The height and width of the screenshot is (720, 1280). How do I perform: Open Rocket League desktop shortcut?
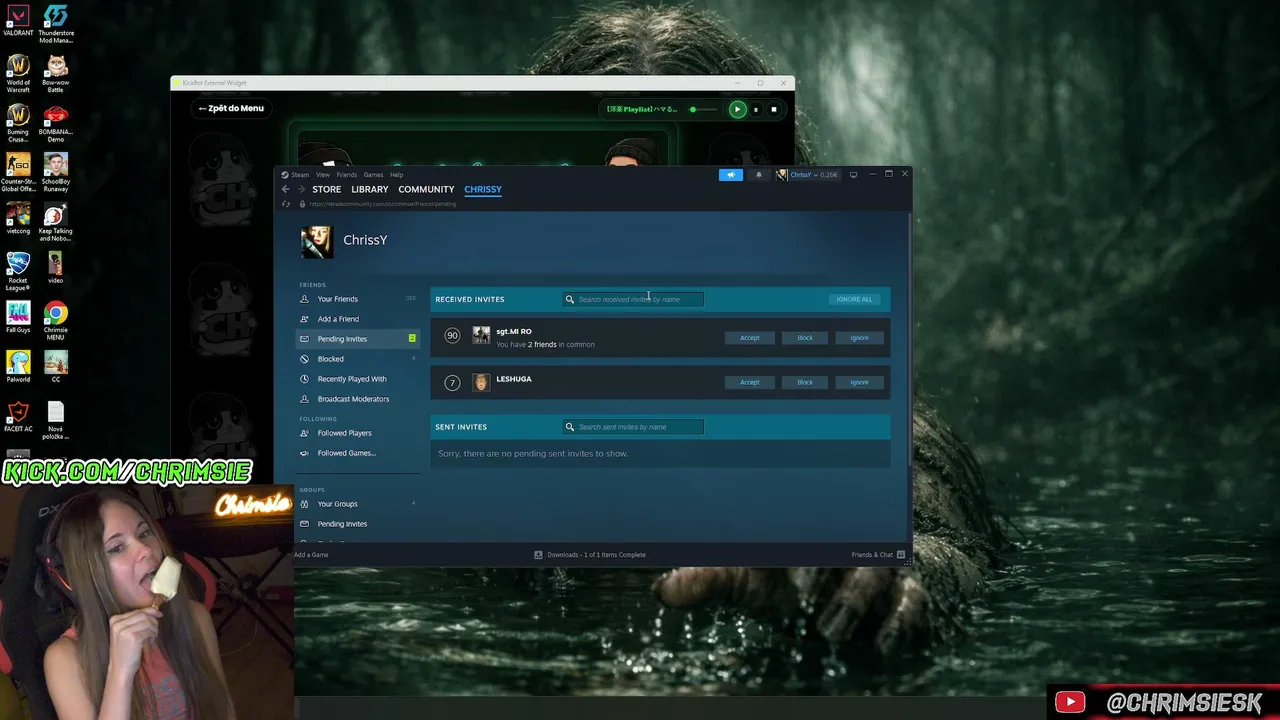click(18, 270)
